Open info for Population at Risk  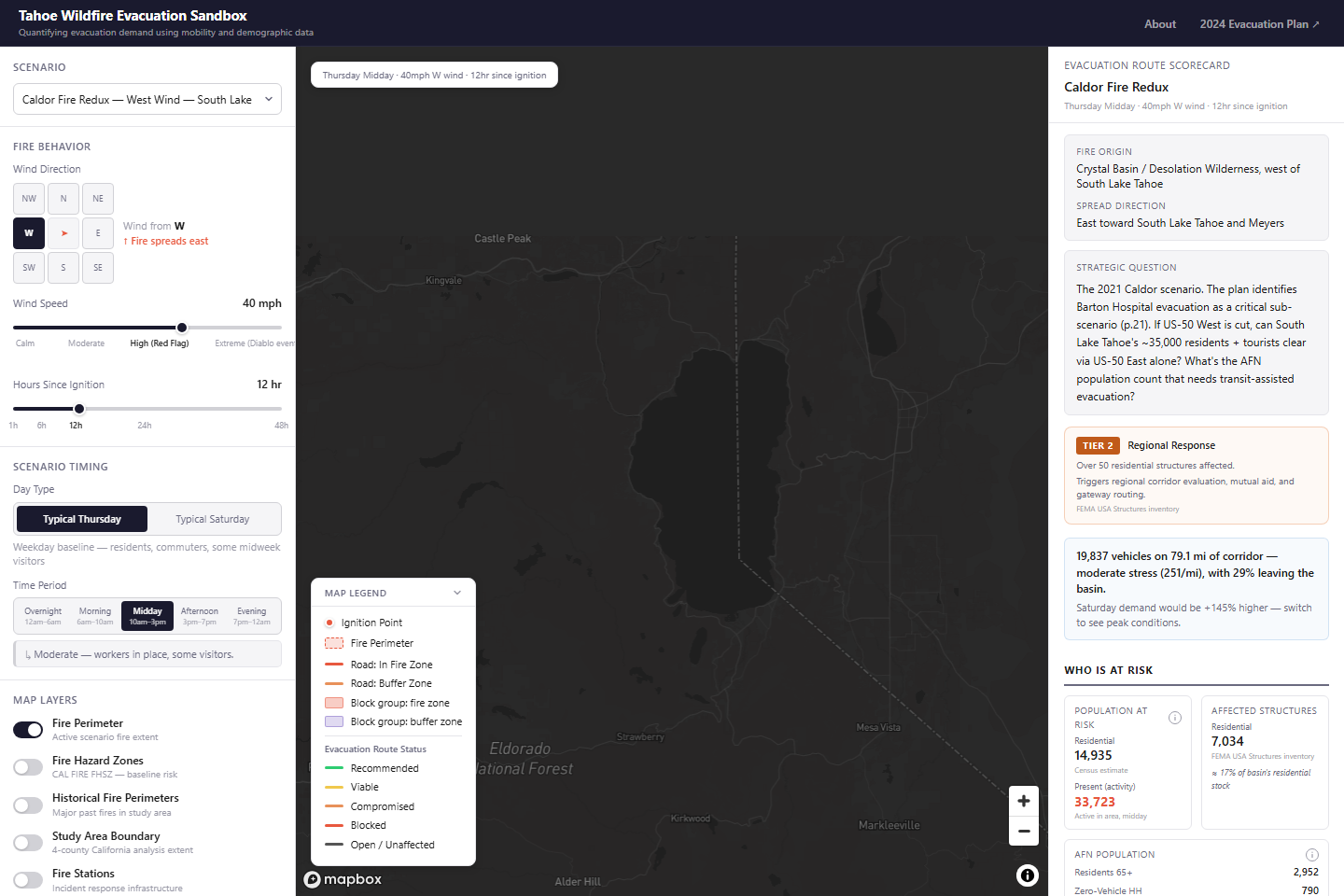(x=1175, y=718)
